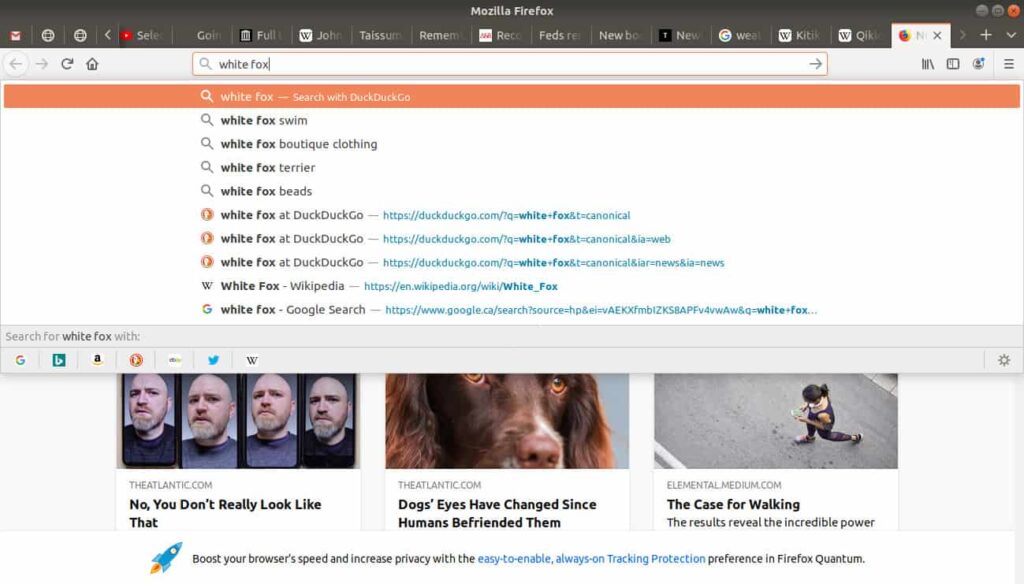Screen dimensions: 1024x584
Task: Open the DuckDuckGo result ending in ia=web
Action: [x=511, y=239]
